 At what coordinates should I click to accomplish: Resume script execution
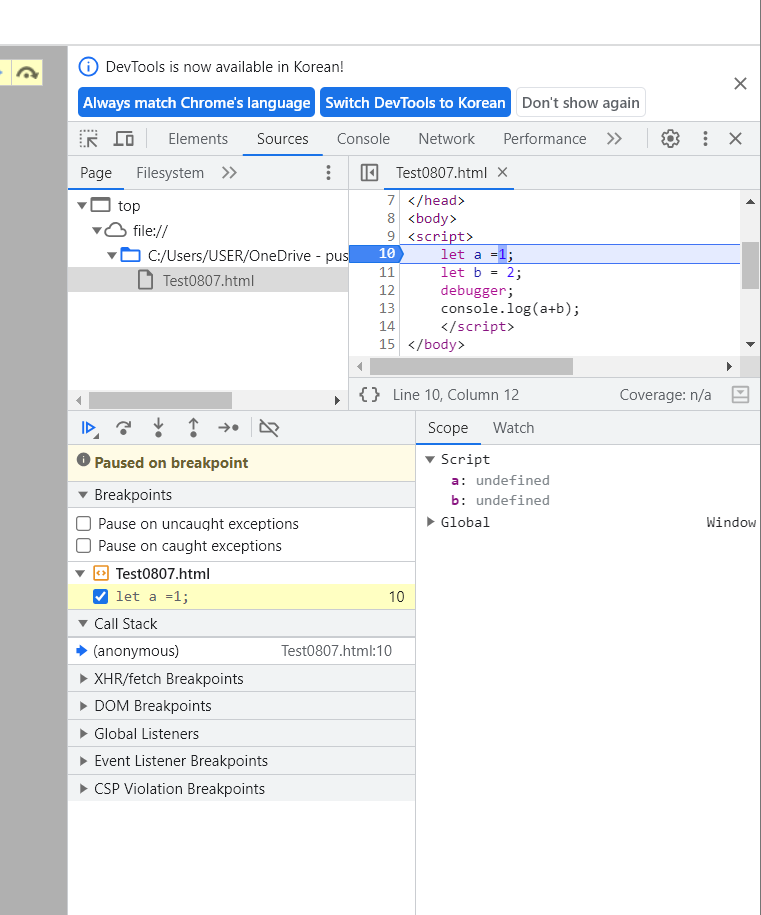89,428
